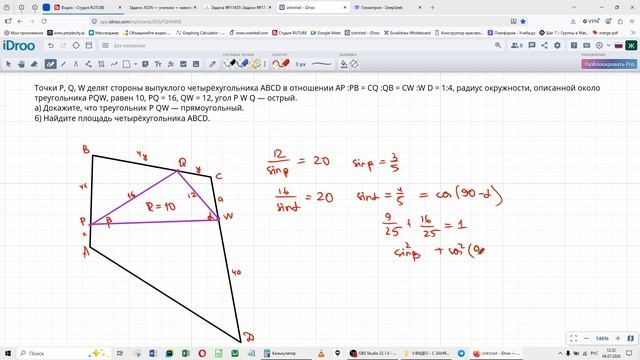Click the iDroo logo
The width and height of the screenshot is (640, 360).
[x=19, y=45]
